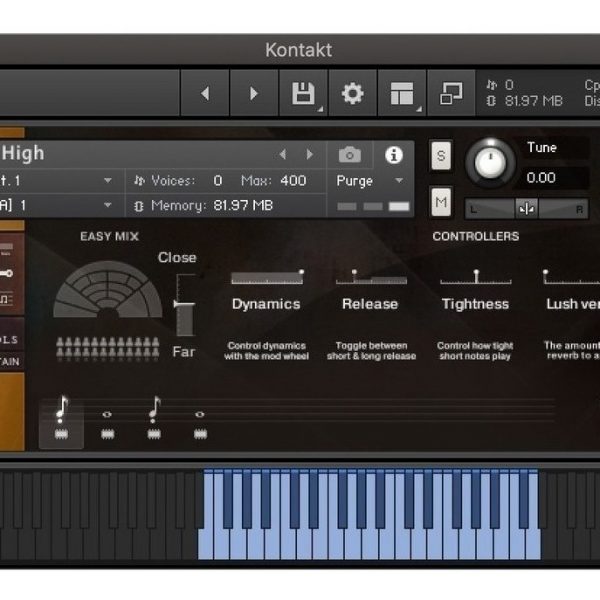The height and width of the screenshot is (600, 600).
Task: Click the Dynamics slider
Action: (267, 277)
